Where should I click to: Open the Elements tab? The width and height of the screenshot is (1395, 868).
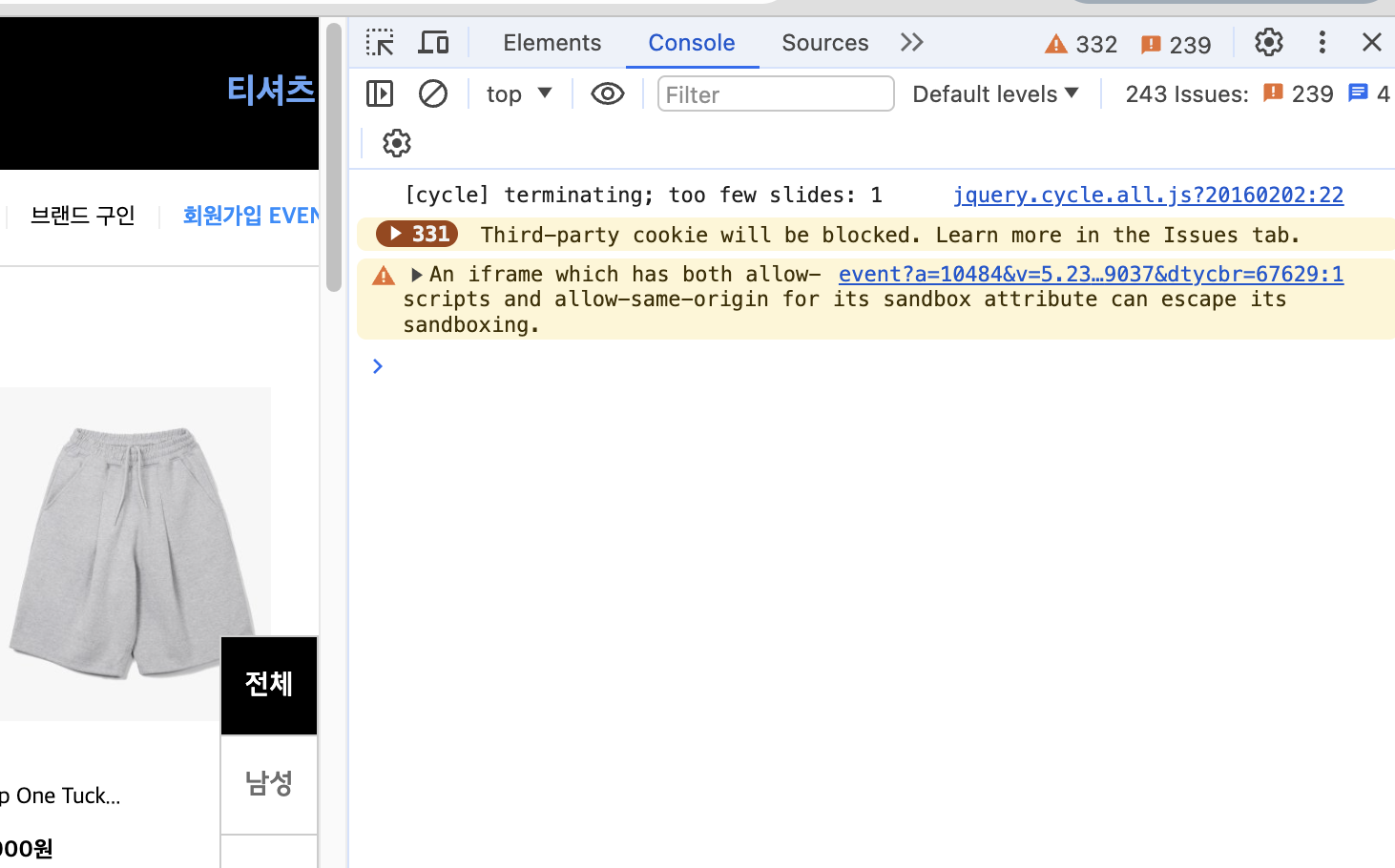(x=552, y=43)
